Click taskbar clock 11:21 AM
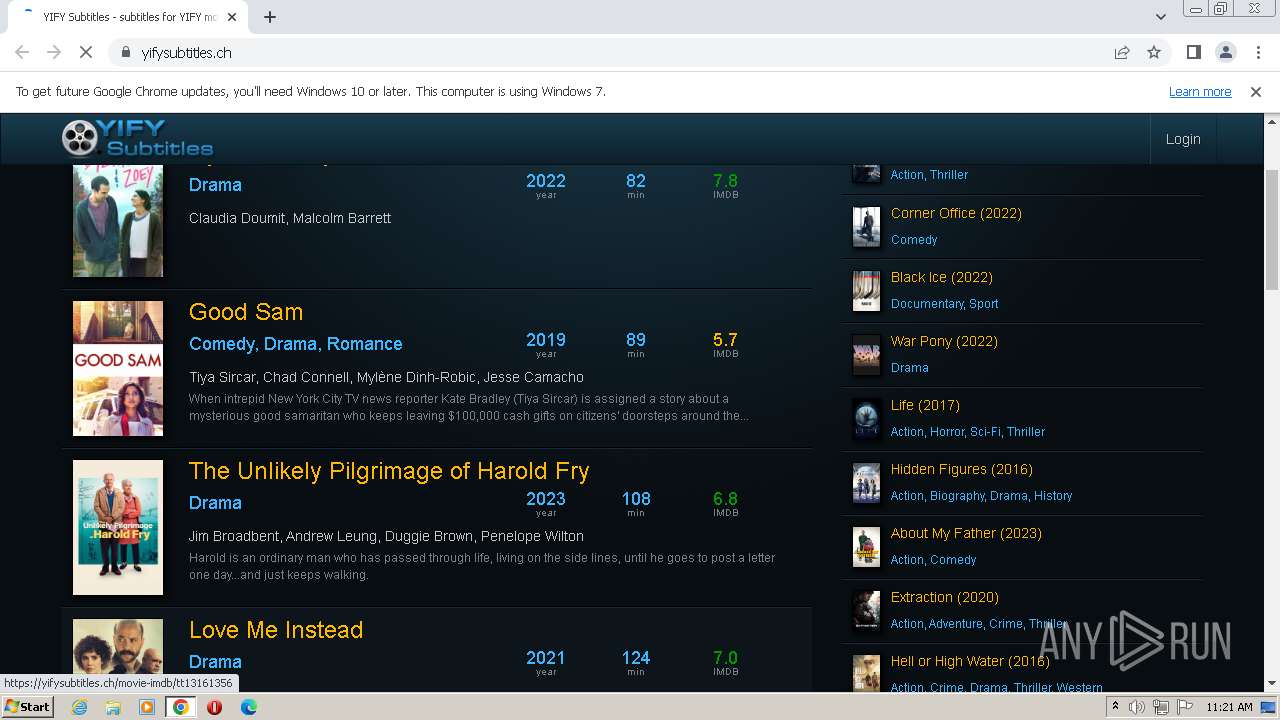Screen dimensions: 1280x720 [x=1229, y=707]
